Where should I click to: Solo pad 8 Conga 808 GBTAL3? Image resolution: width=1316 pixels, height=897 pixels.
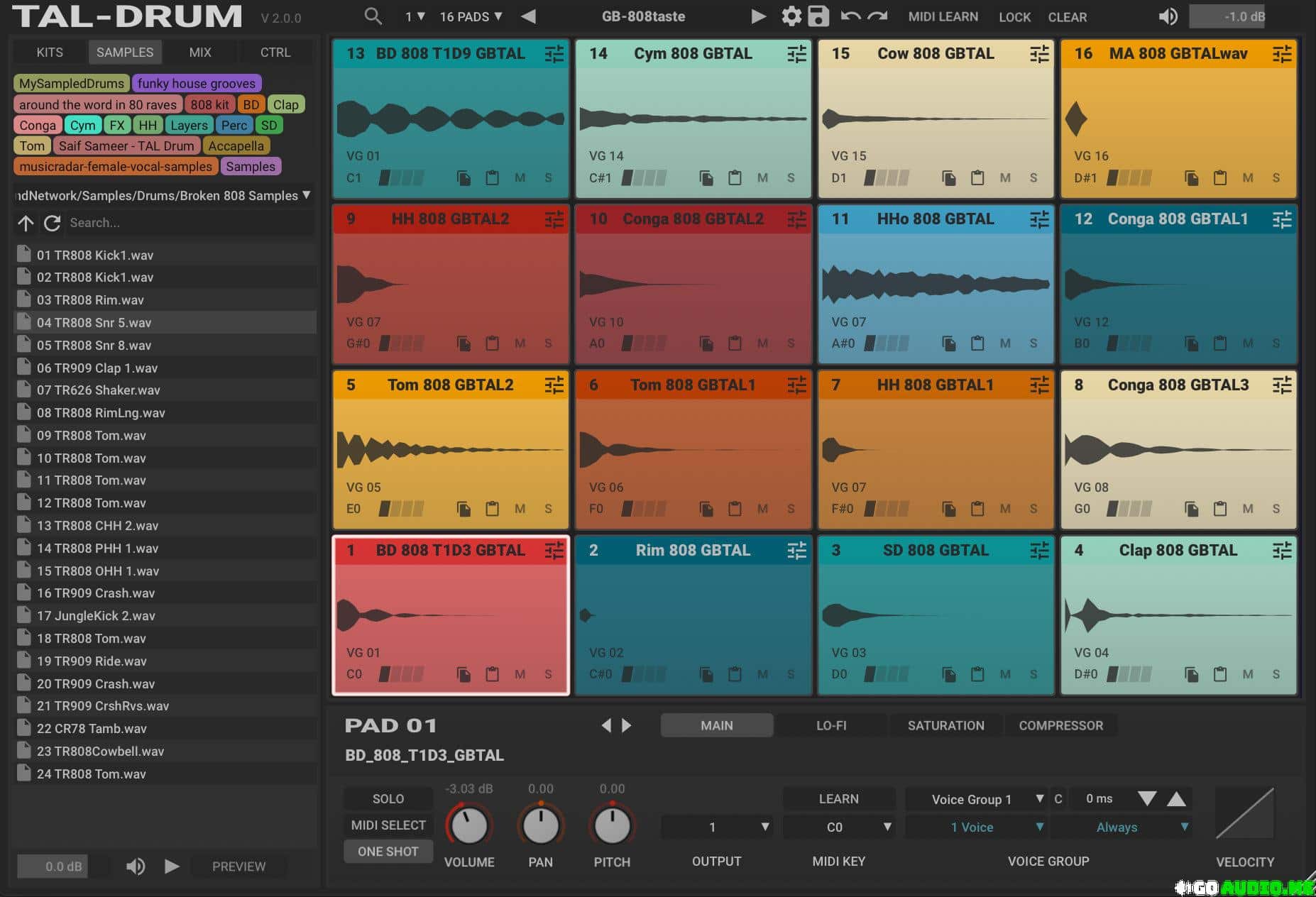(x=1276, y=509)
